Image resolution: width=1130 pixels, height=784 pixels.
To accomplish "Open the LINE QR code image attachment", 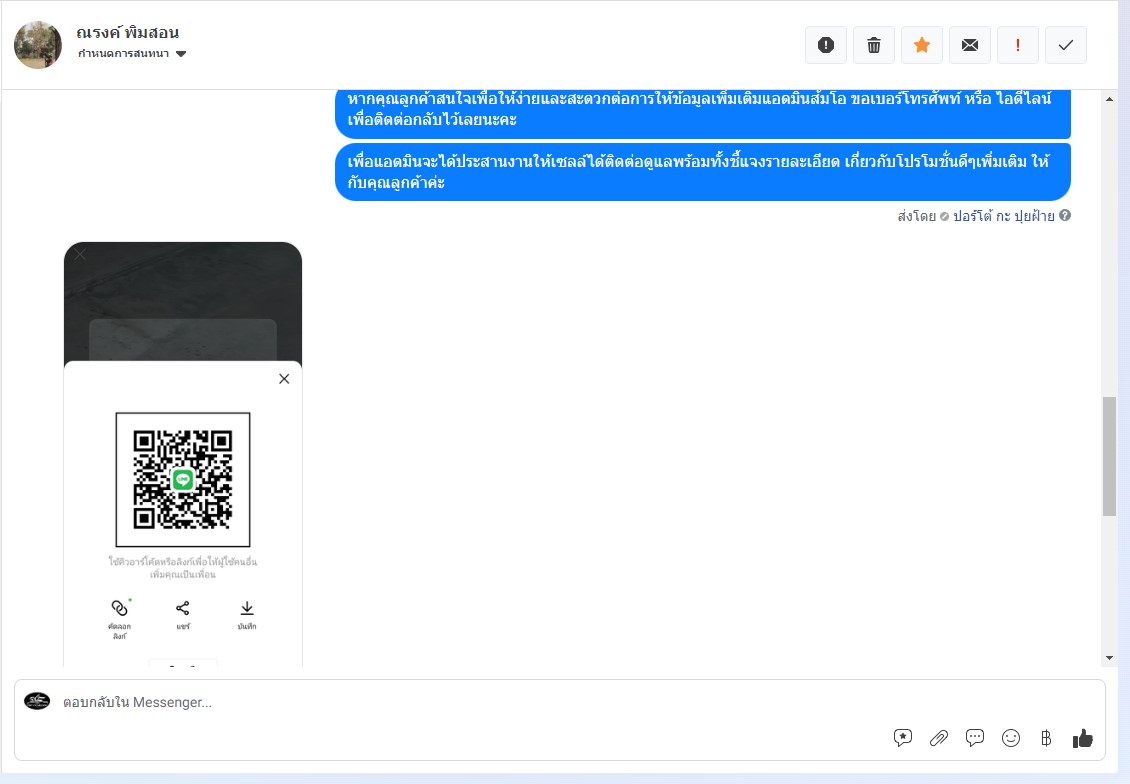I will click(183, 454).
